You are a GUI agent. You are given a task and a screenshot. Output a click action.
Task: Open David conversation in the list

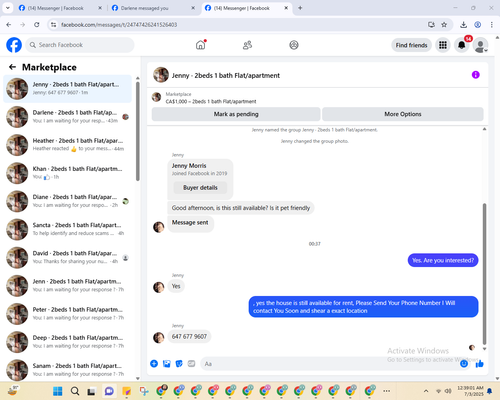[67, 257]
